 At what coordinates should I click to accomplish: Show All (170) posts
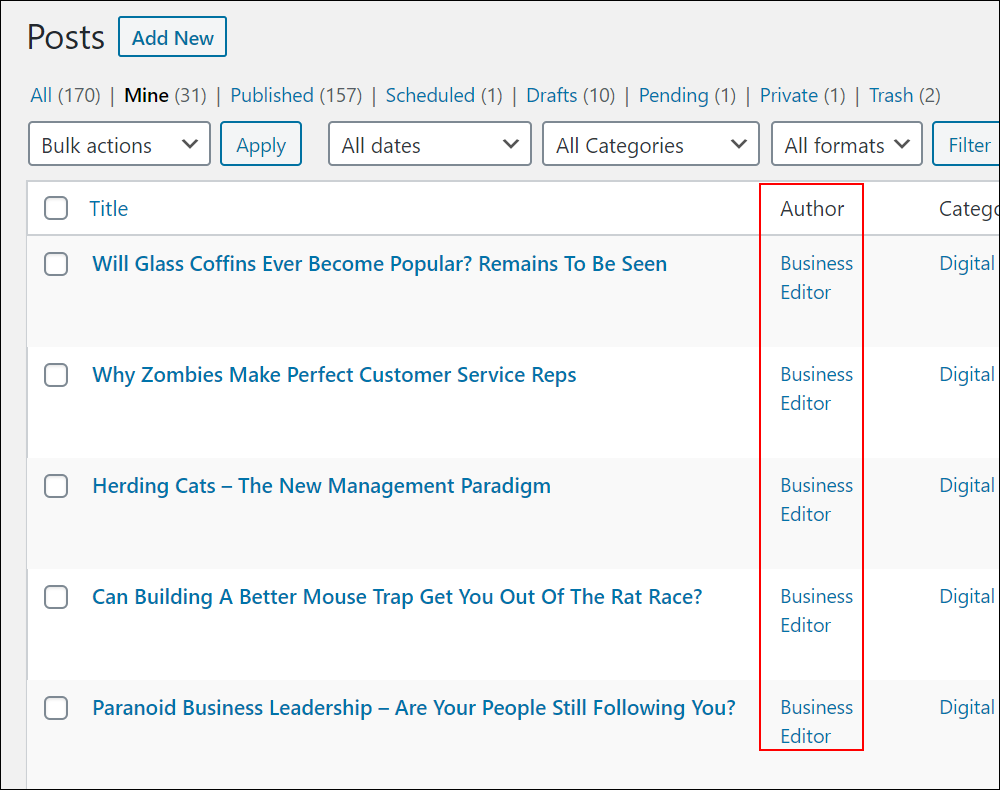(66, 96)
